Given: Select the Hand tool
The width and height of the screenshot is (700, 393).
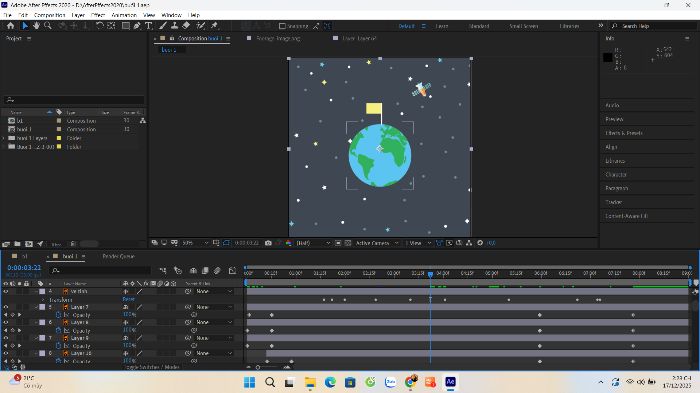Looking at the screenshot, I should coord(36,26).
